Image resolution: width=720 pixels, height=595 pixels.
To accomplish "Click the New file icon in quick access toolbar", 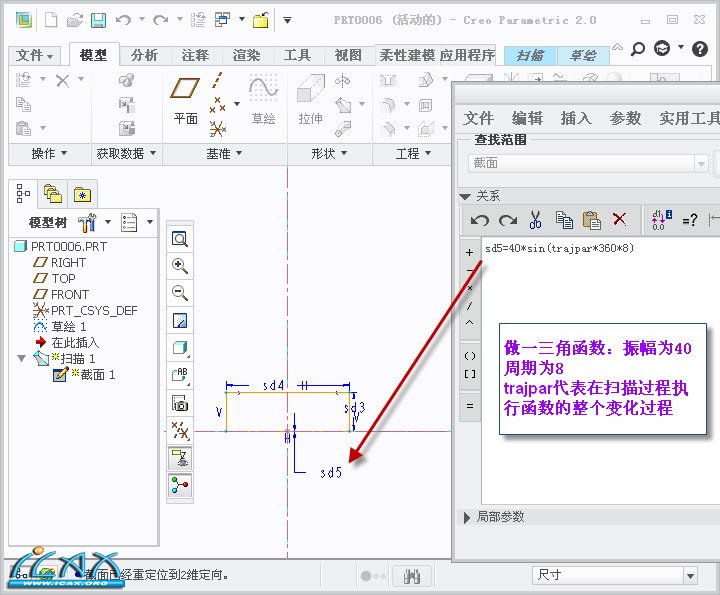I will pyautogui.click(x=51, y=20).
